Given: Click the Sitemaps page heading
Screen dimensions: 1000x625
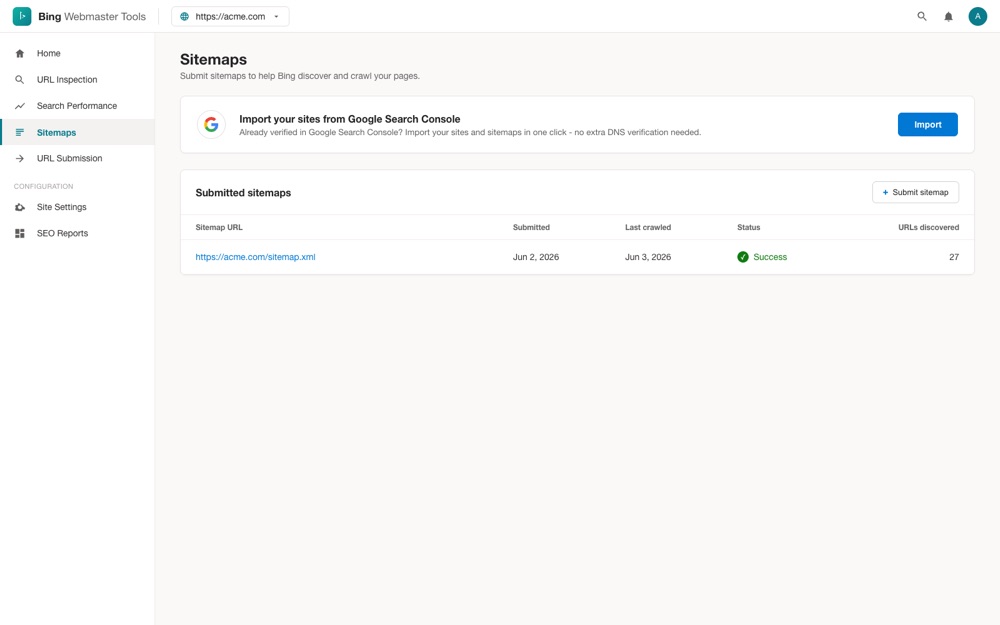Looking at the screenshot, I should pyautogui.click(x=213, y=59).
